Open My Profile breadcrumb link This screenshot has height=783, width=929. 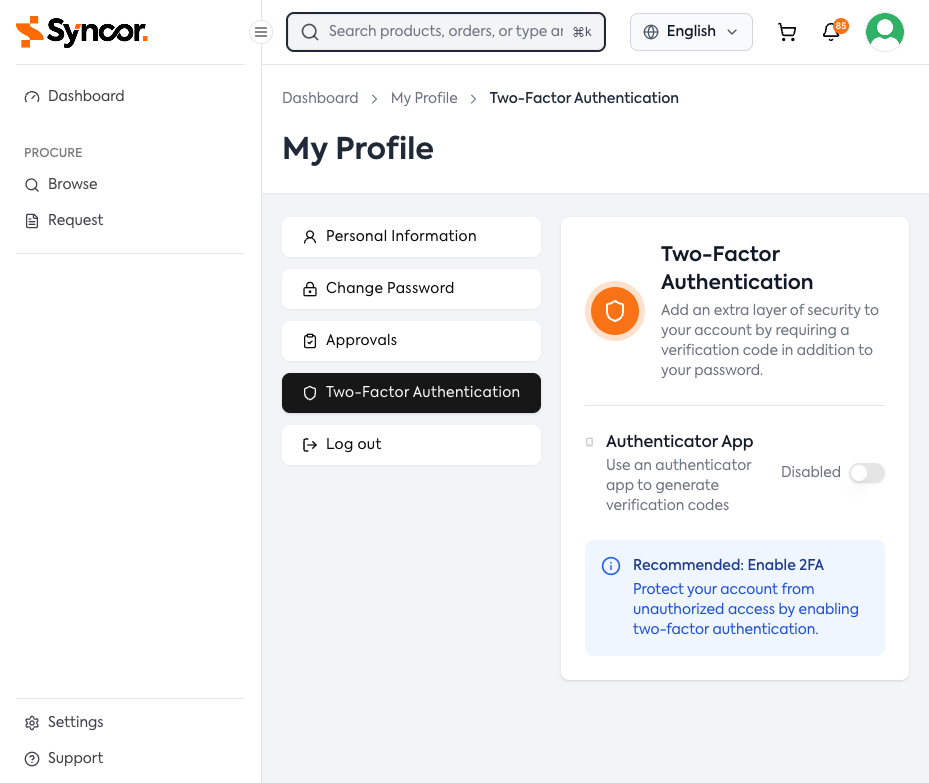[424, 98]
